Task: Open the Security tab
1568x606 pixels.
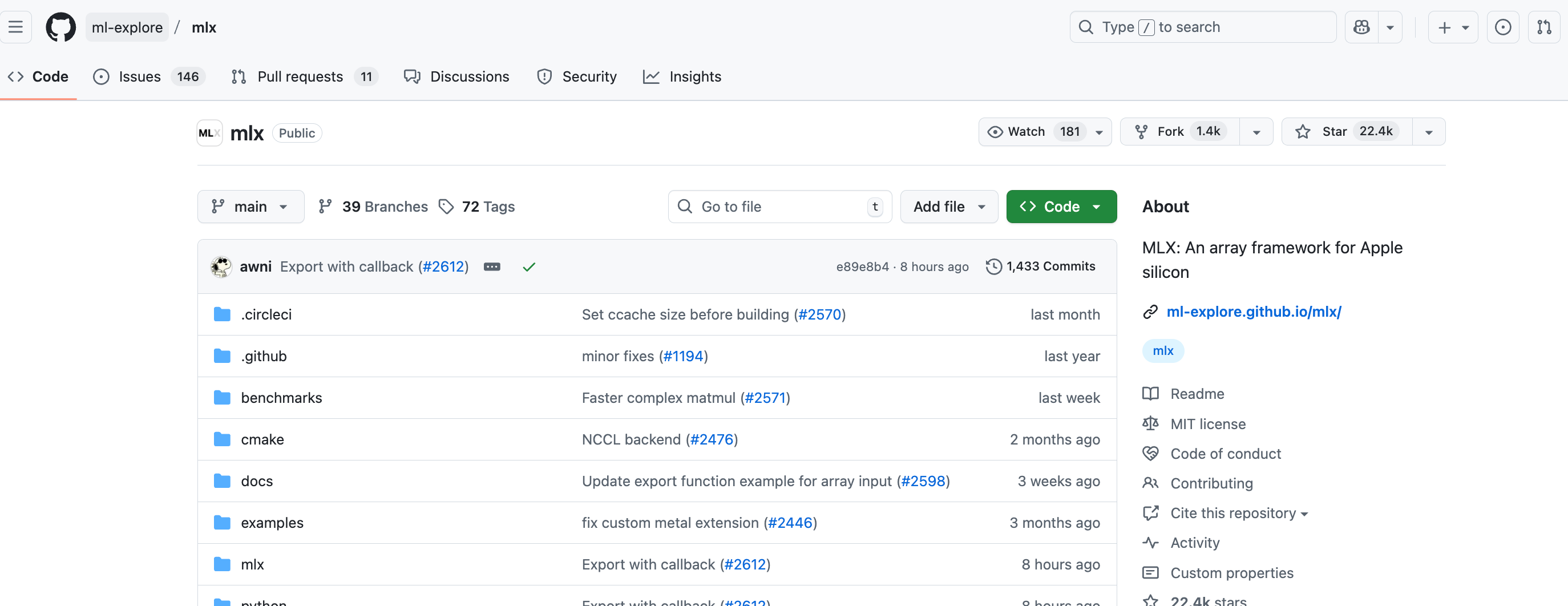Action: click(x=576, y=76)
